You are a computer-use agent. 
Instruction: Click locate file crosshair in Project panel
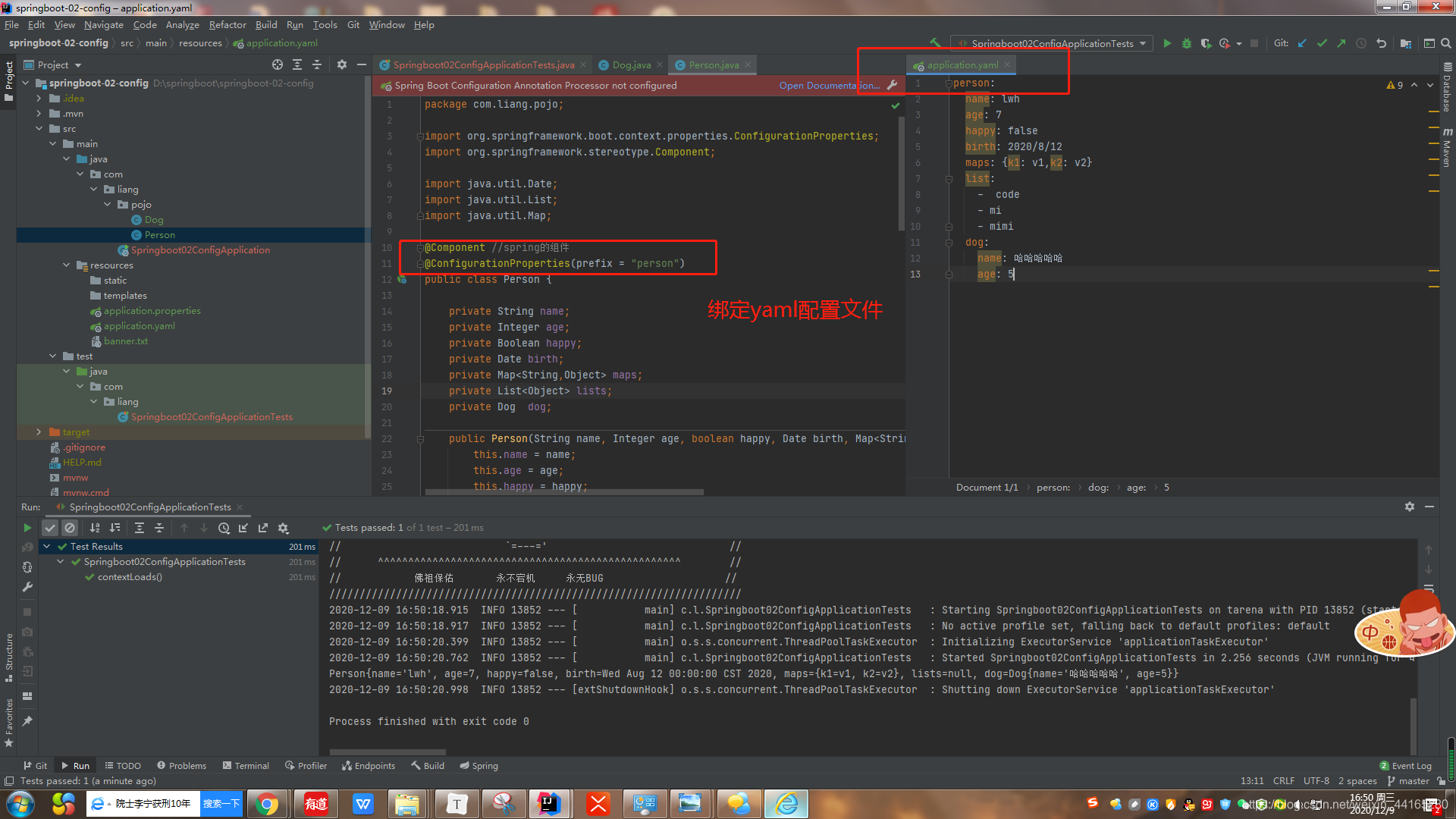[x=278, y=64]
